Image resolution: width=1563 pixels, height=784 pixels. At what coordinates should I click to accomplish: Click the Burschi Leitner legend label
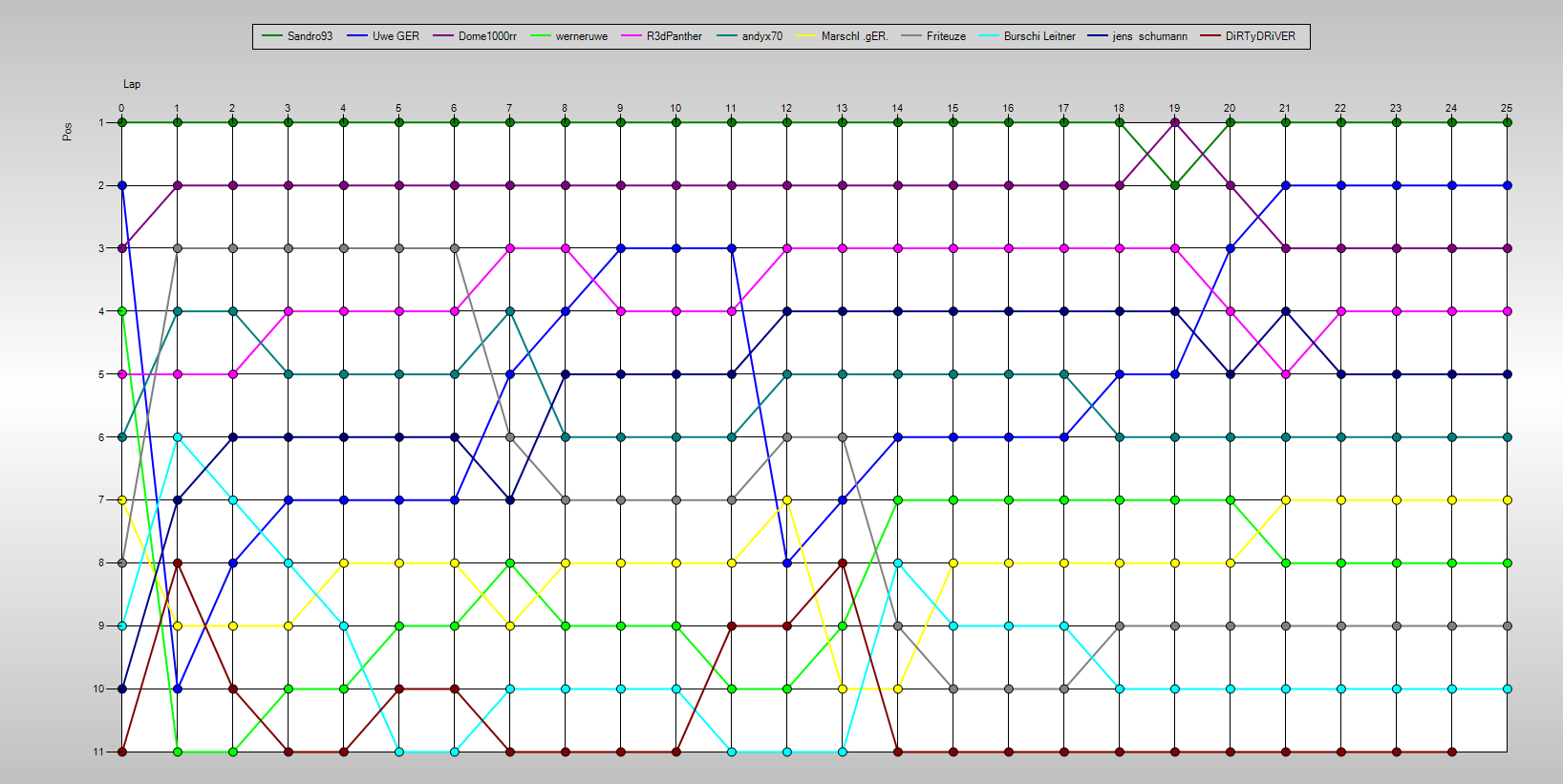(x=1038, y=36)
